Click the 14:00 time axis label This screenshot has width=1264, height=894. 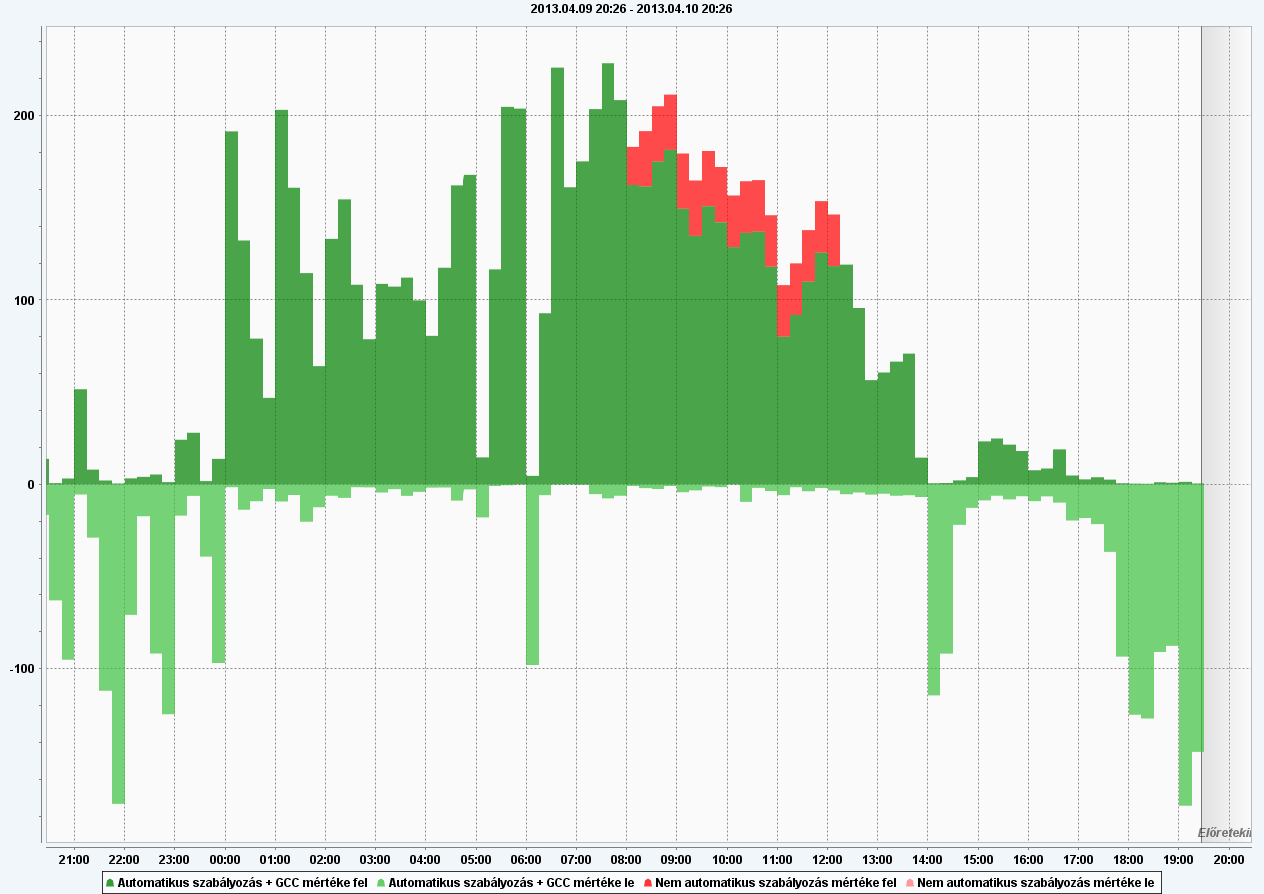point(928,859)
